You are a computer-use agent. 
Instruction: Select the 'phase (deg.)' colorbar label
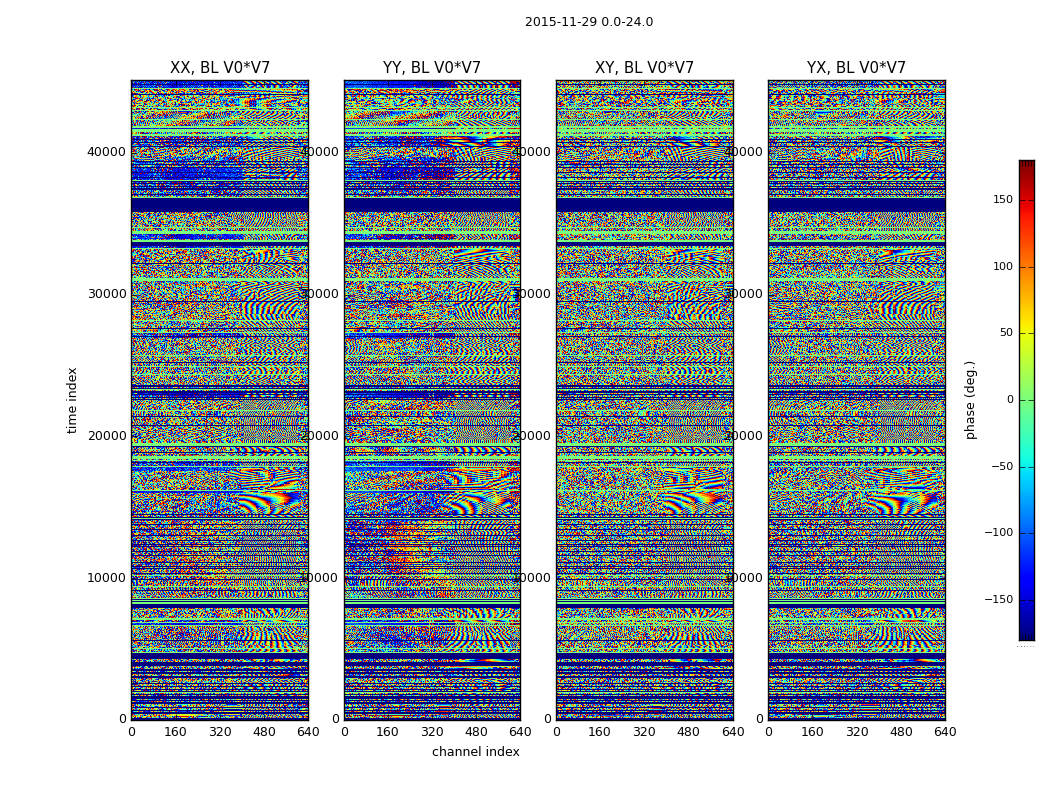coord(970,400)
